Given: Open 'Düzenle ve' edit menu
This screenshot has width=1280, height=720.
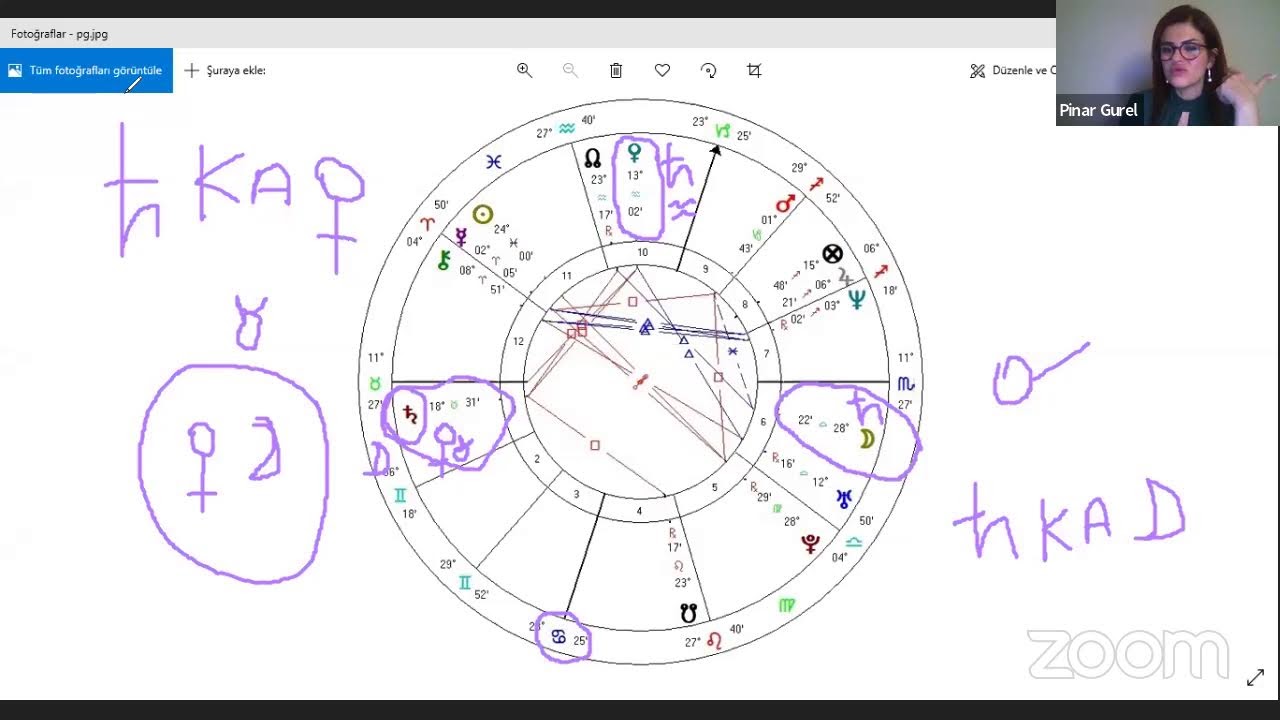Looking at the screenshot, I should click(1012, 71).
